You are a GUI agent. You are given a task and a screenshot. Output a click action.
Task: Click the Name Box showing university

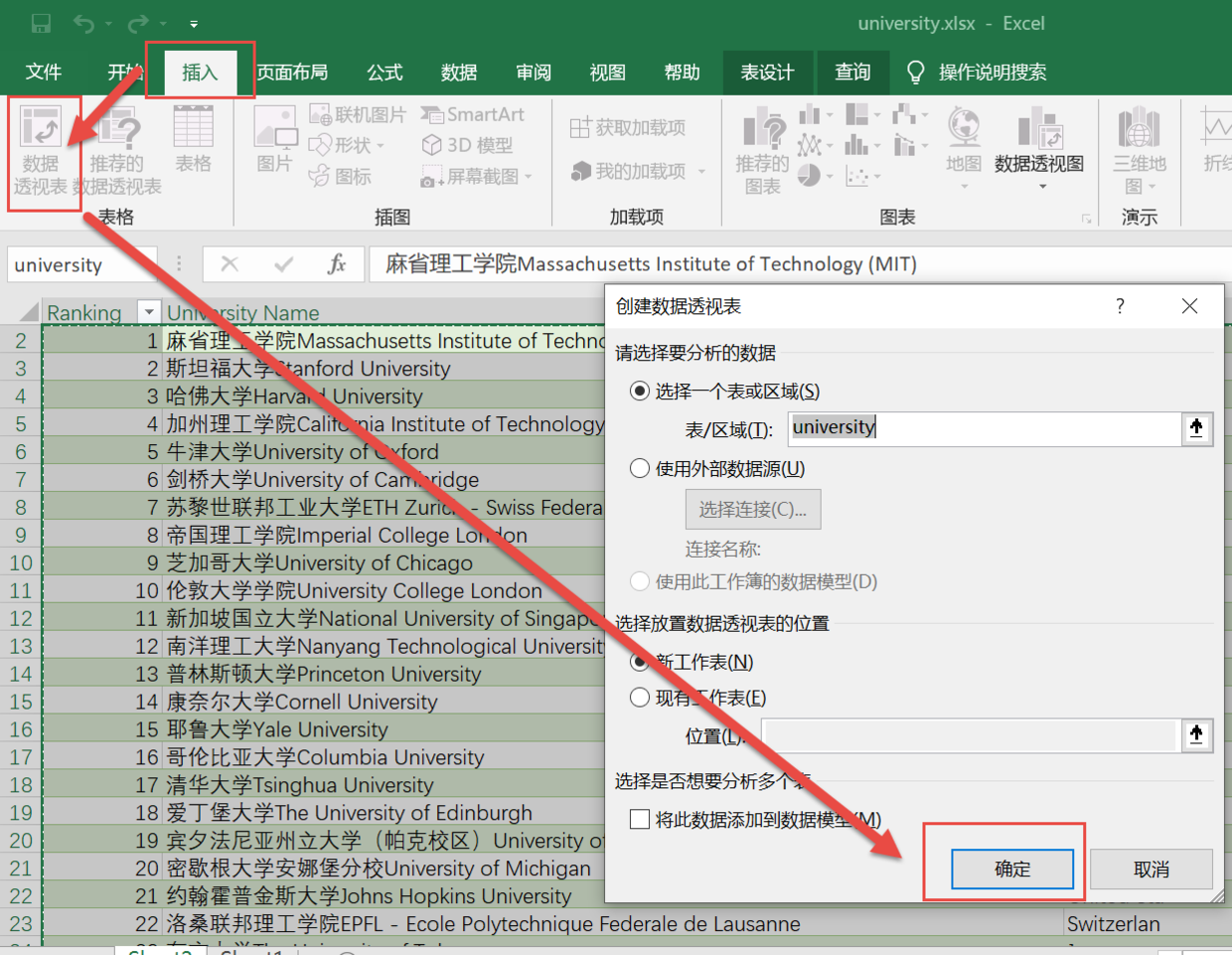click(x=82, y=264)
